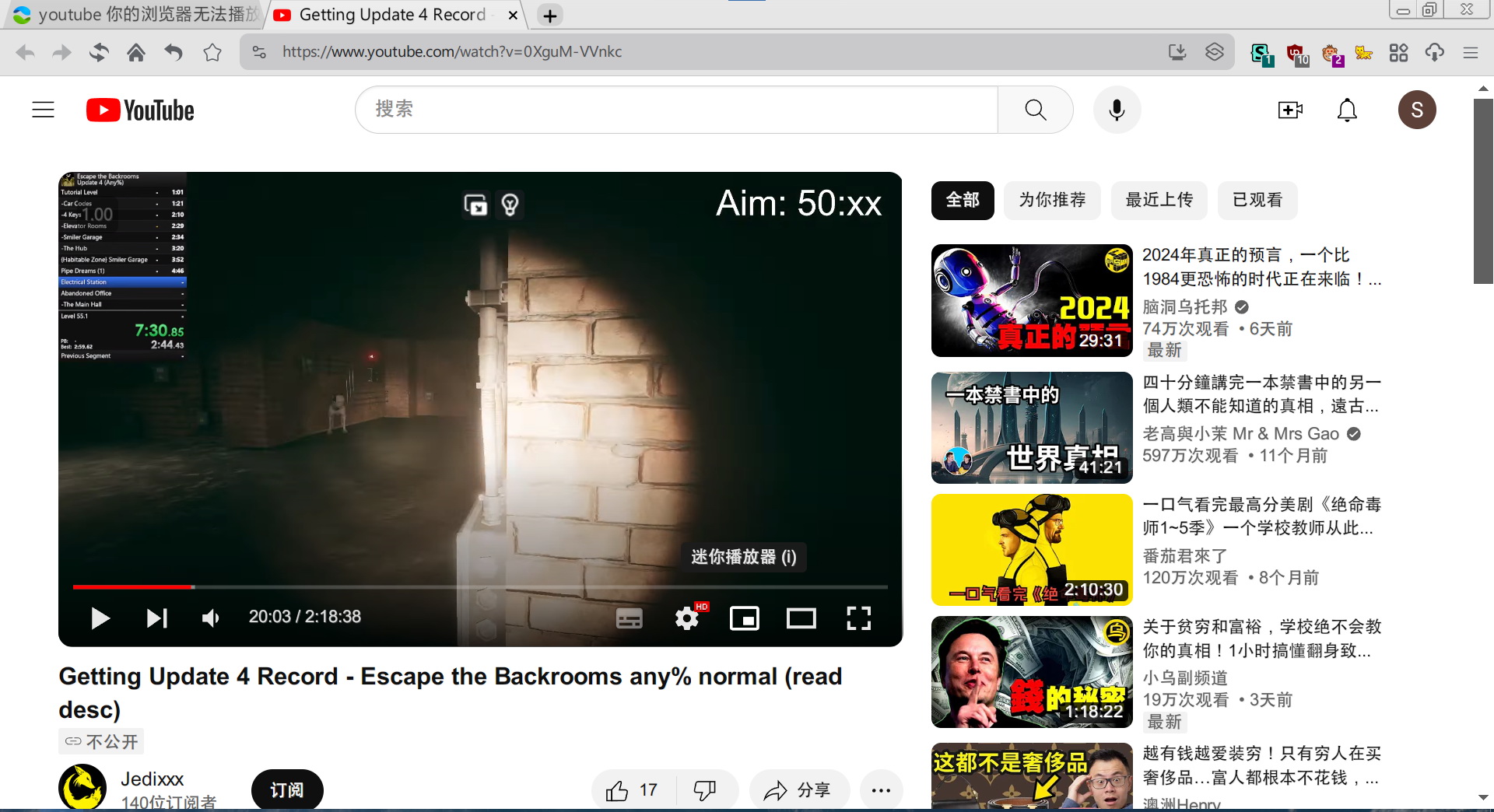Open the notifications bell
This screenshot has width=1494, height=812.
click(1347, 110)
